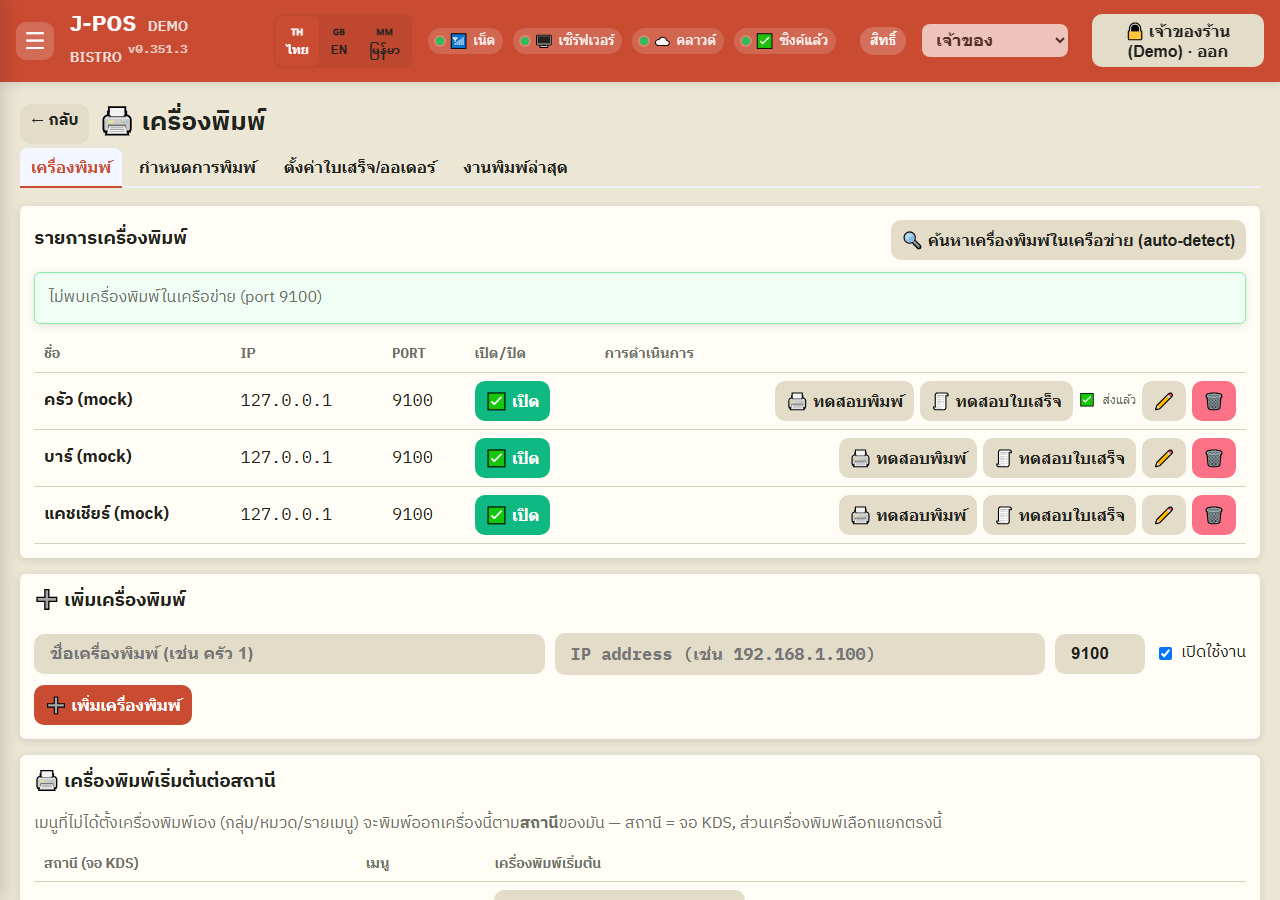Viewport: 1280px width, 900px height.
Task: Click ทดสอบใบเสร็จ for บาร์ (mock)
Action: (x=1059, y=458)
